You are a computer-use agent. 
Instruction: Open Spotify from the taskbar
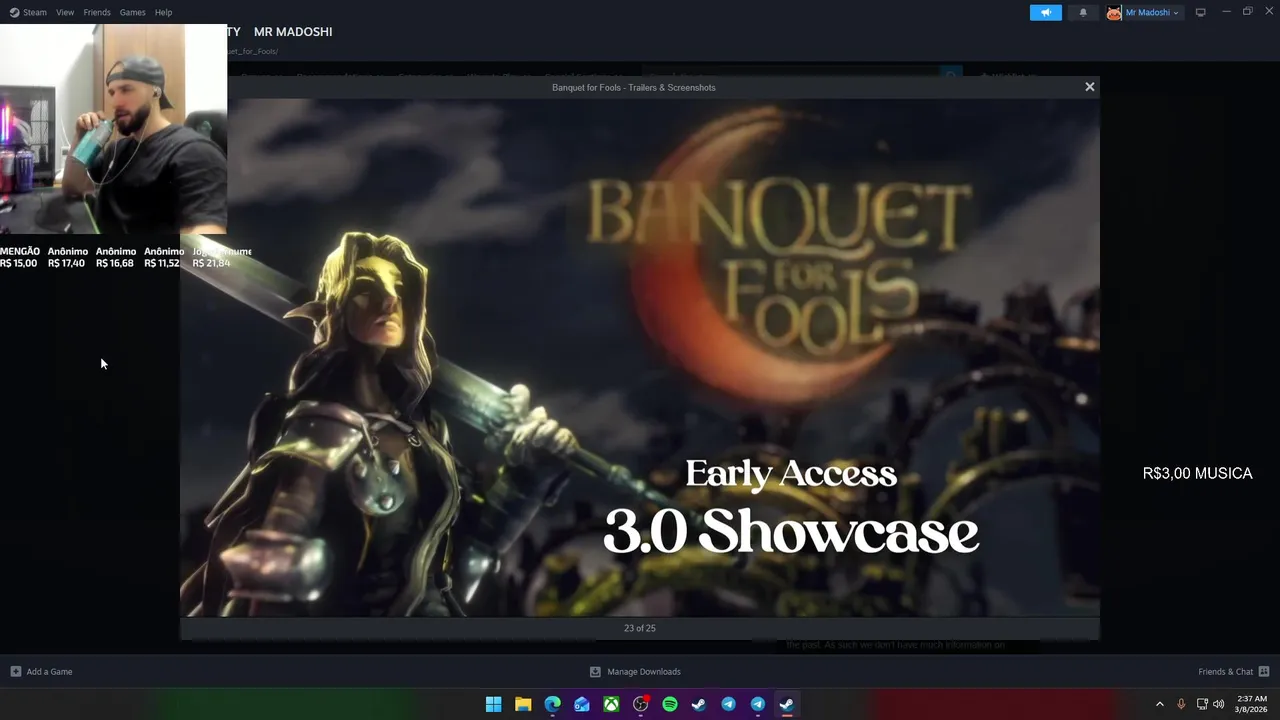pos(670,704)
